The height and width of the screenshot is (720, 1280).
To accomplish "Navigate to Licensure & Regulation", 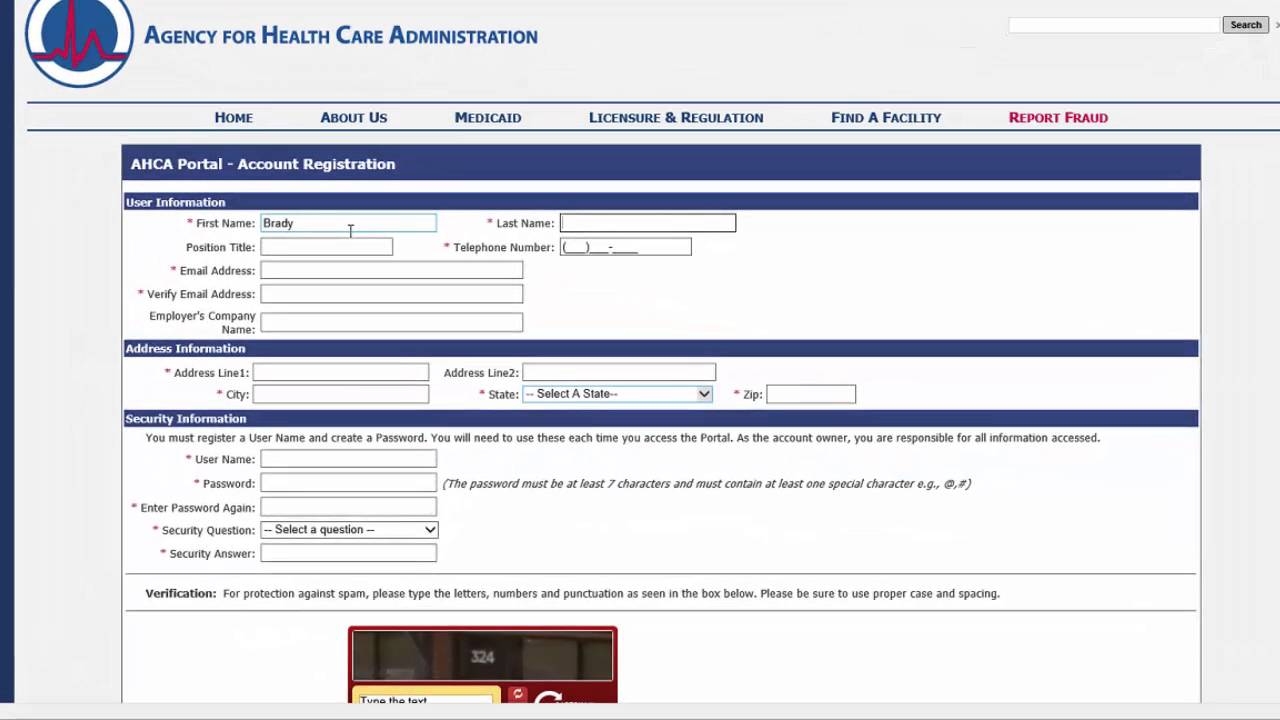I will 675,117.
